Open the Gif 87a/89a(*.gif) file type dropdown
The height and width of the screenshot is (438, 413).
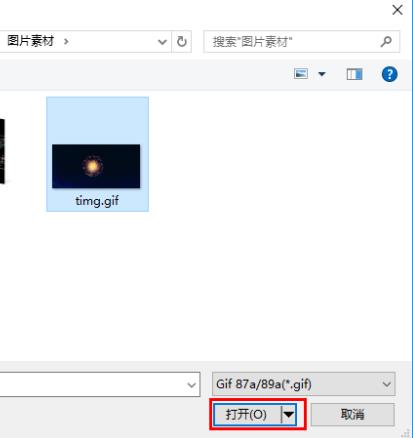304,384
